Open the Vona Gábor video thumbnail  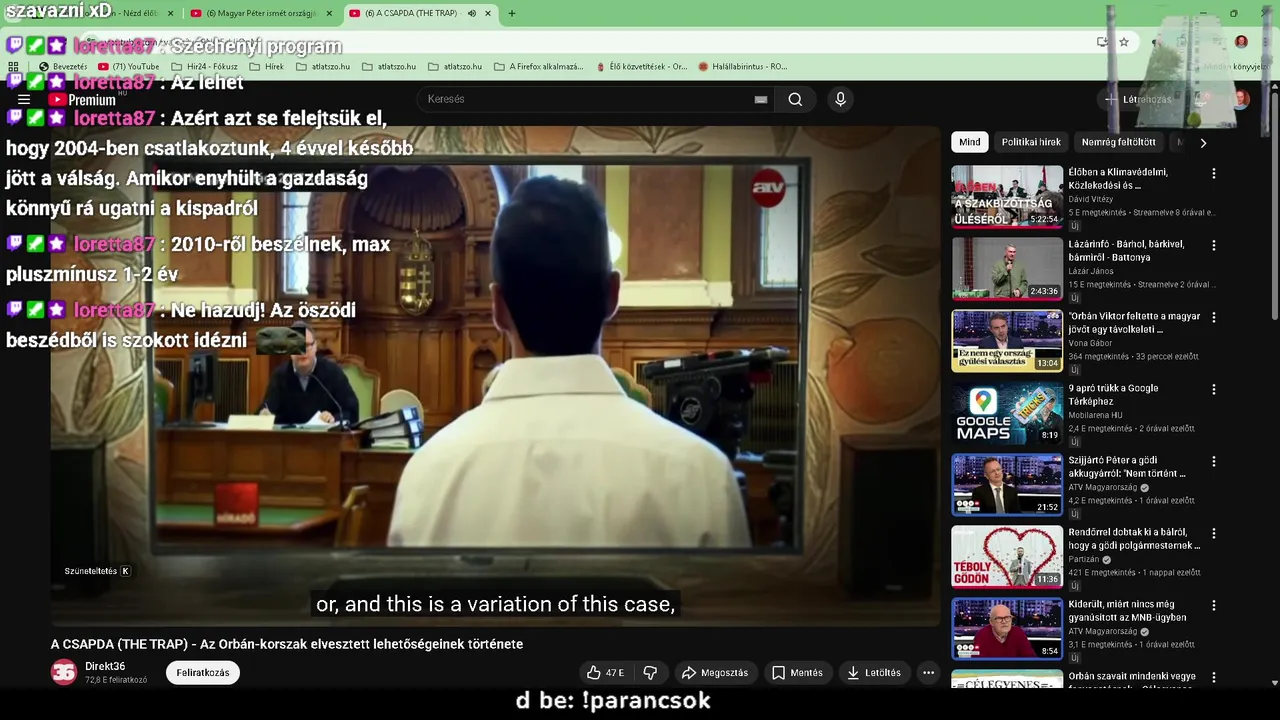click(x=1007, y=341)
